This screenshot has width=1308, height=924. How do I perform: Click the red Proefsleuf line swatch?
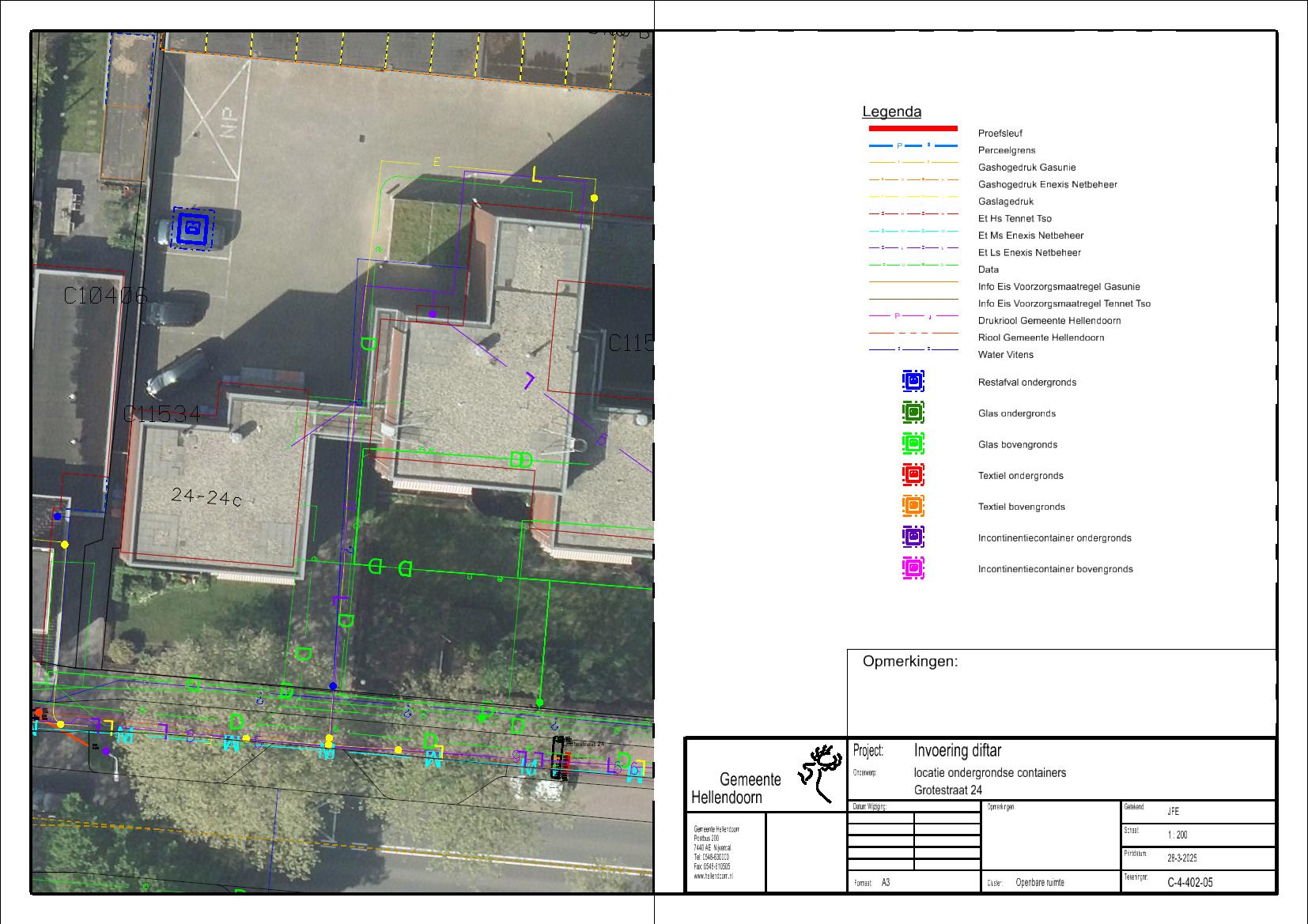point(913,128)
